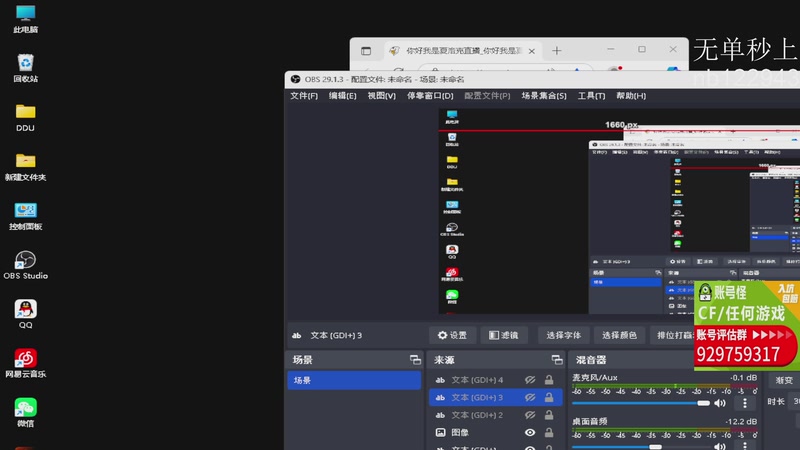The height and width of the screenshot is (450, 800).
Task: Toggle lock on the 图像 source
Action: pos(549,432)
